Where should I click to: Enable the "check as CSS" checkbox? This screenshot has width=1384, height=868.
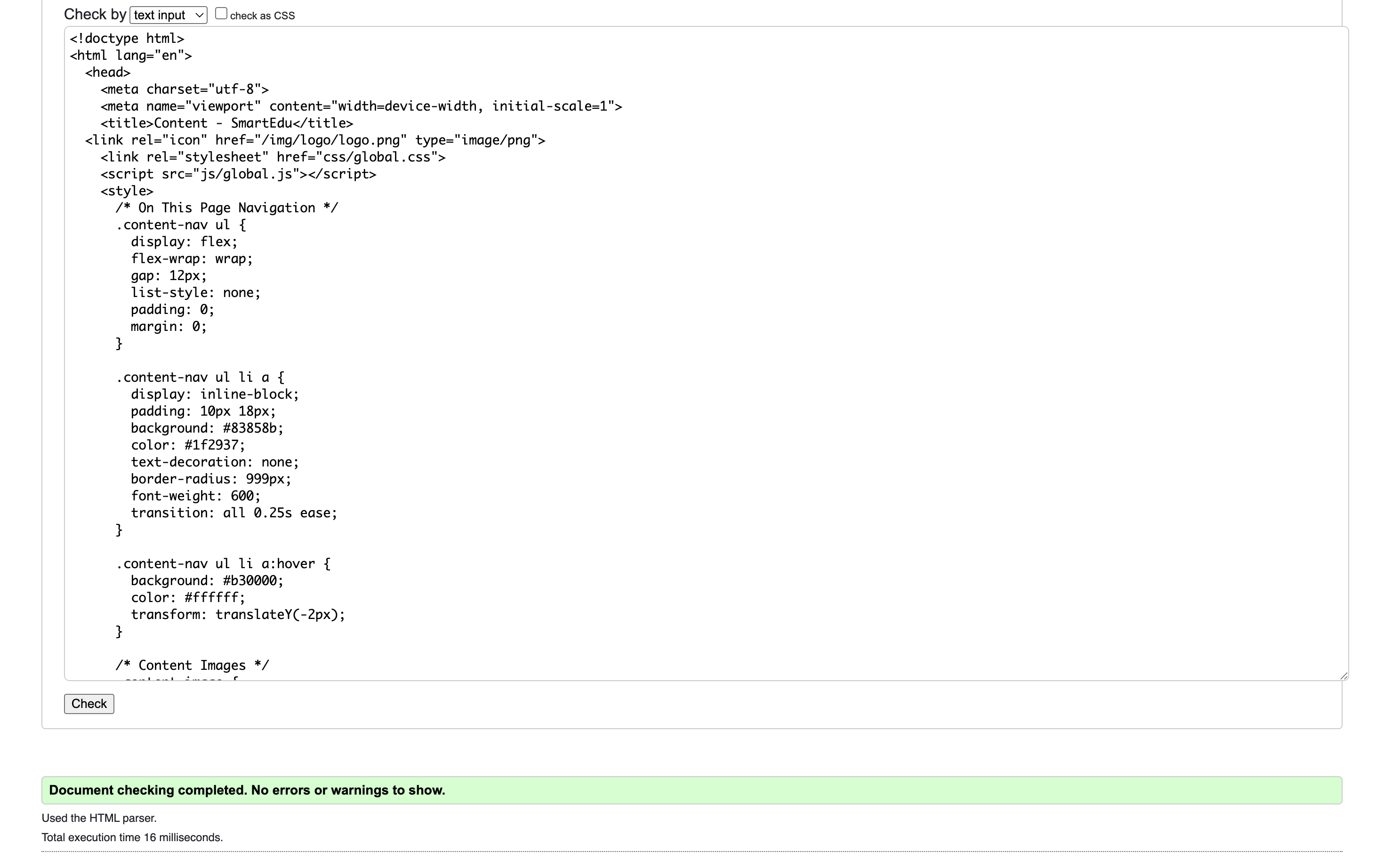pos(221,14)
